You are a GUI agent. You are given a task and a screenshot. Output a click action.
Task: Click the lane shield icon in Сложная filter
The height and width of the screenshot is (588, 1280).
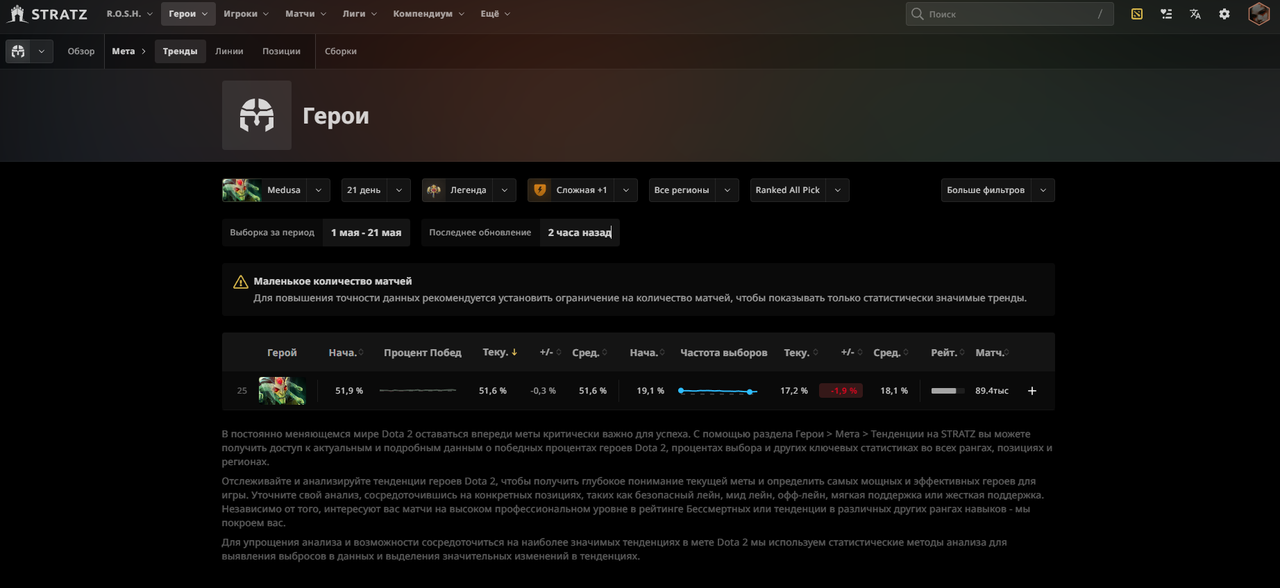click(x=540, y=190)
